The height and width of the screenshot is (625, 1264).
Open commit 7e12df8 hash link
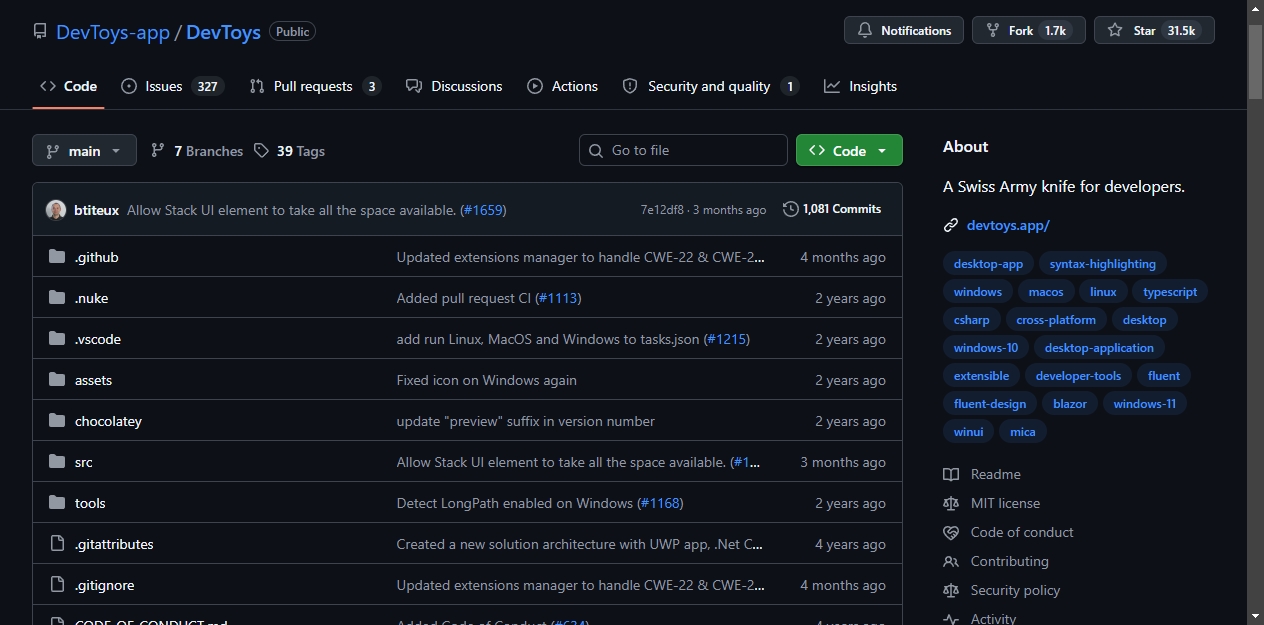[x=662, y=210]
